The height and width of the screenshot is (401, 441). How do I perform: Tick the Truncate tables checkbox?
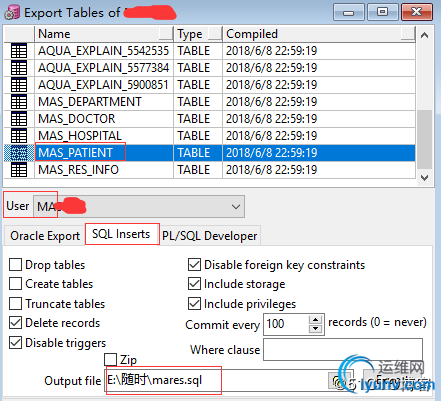pos(15,304)
